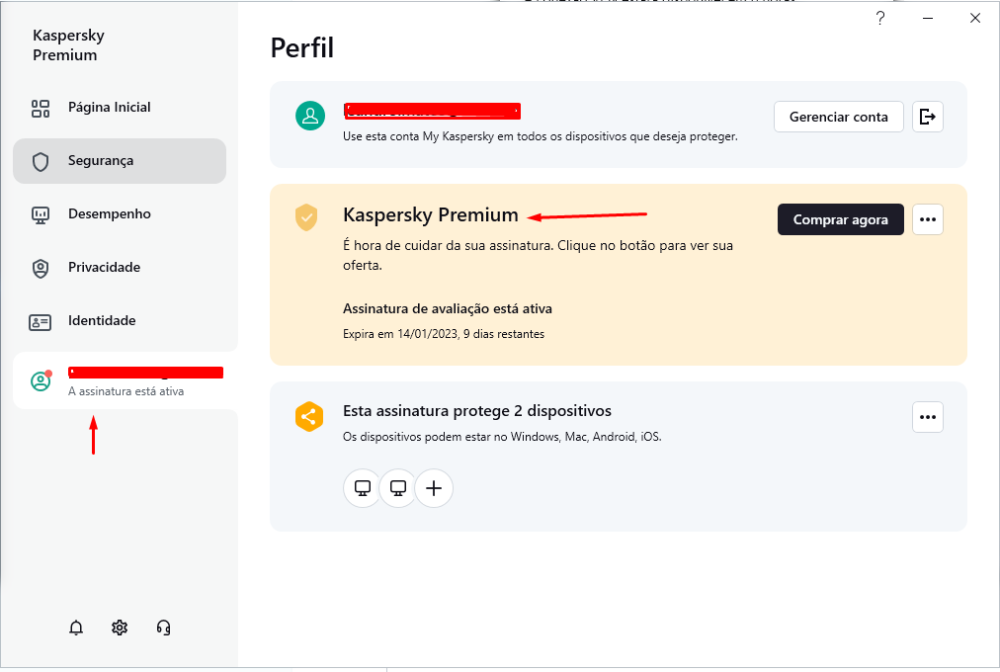Expand subscription options three-dot menu

click(x=928, y=219)
